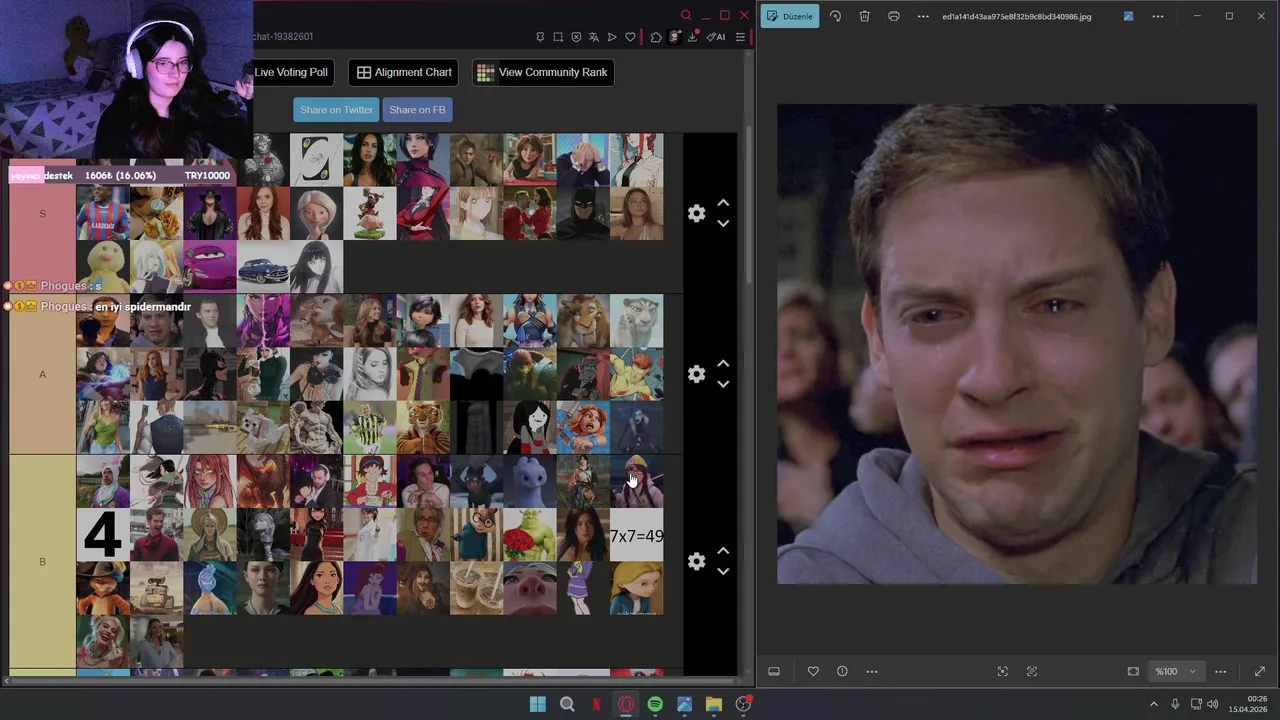Rotate the image in Photos window
This screenshot has height=720, width=1280.
tap(835, 16)
